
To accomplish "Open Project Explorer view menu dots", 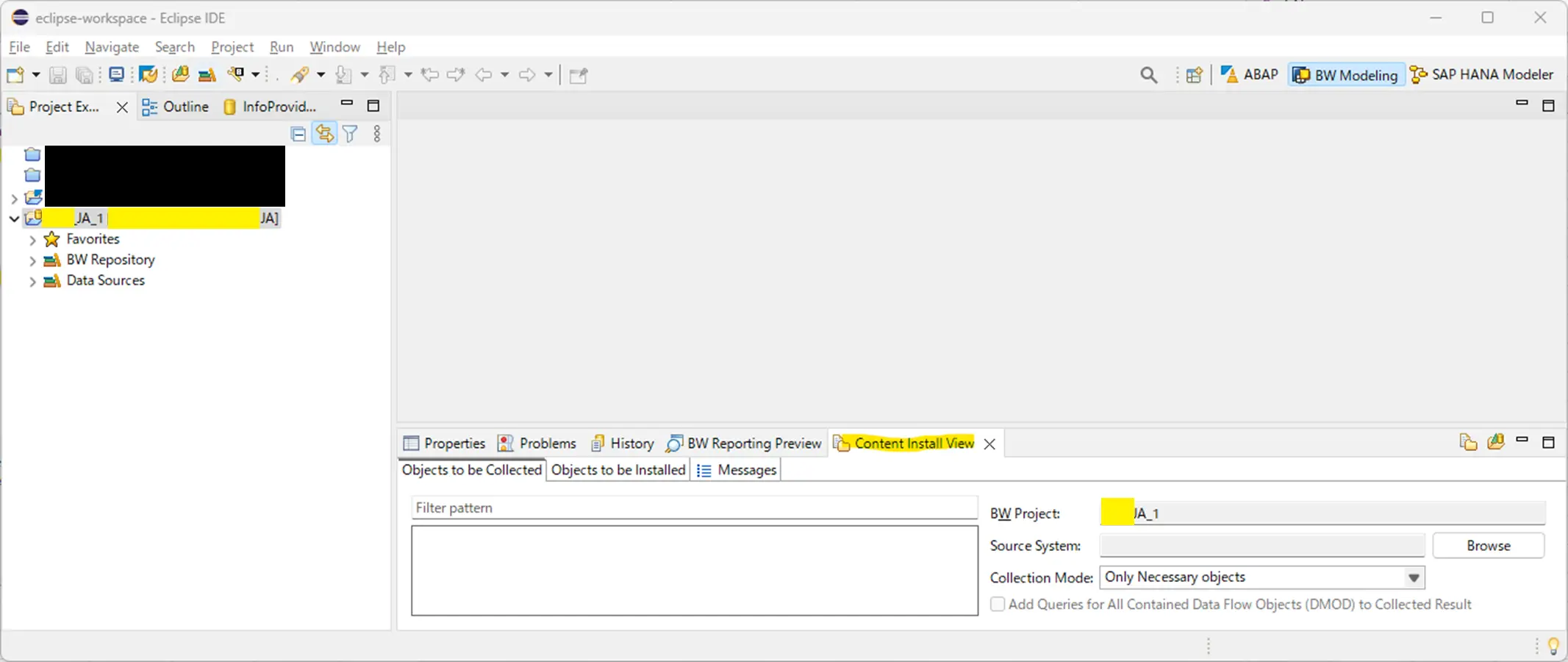I will [377, 134].
